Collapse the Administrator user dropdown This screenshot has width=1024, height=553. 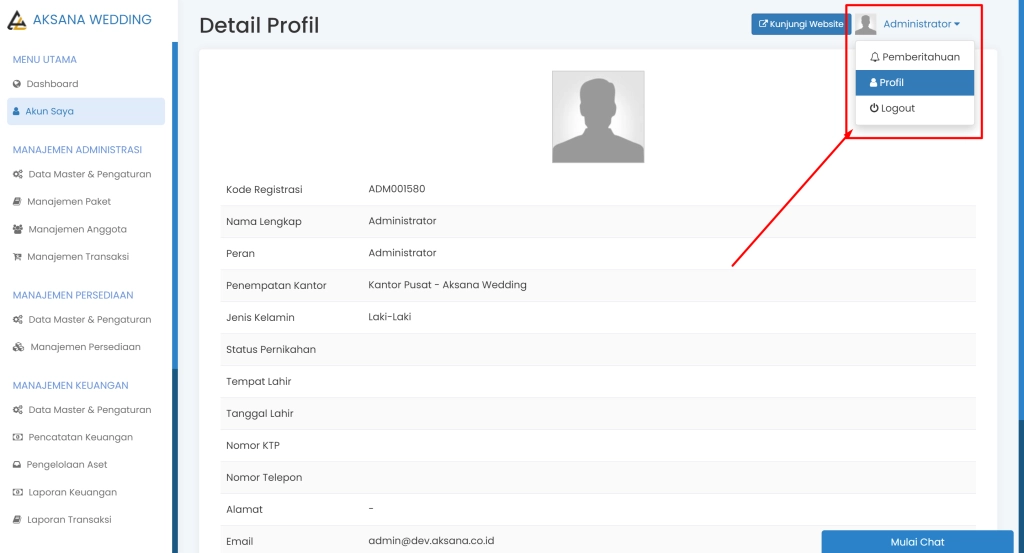point(920,24)
